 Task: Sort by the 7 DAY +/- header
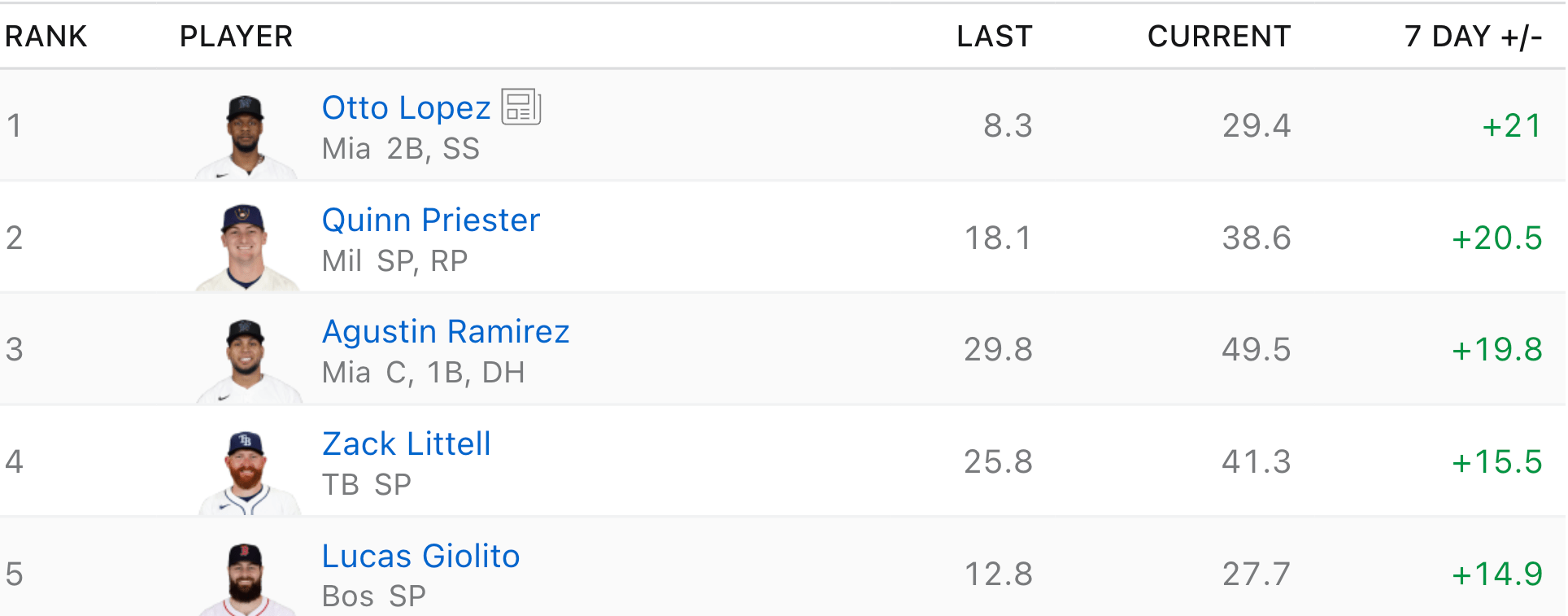click(x=1472, y=37)
